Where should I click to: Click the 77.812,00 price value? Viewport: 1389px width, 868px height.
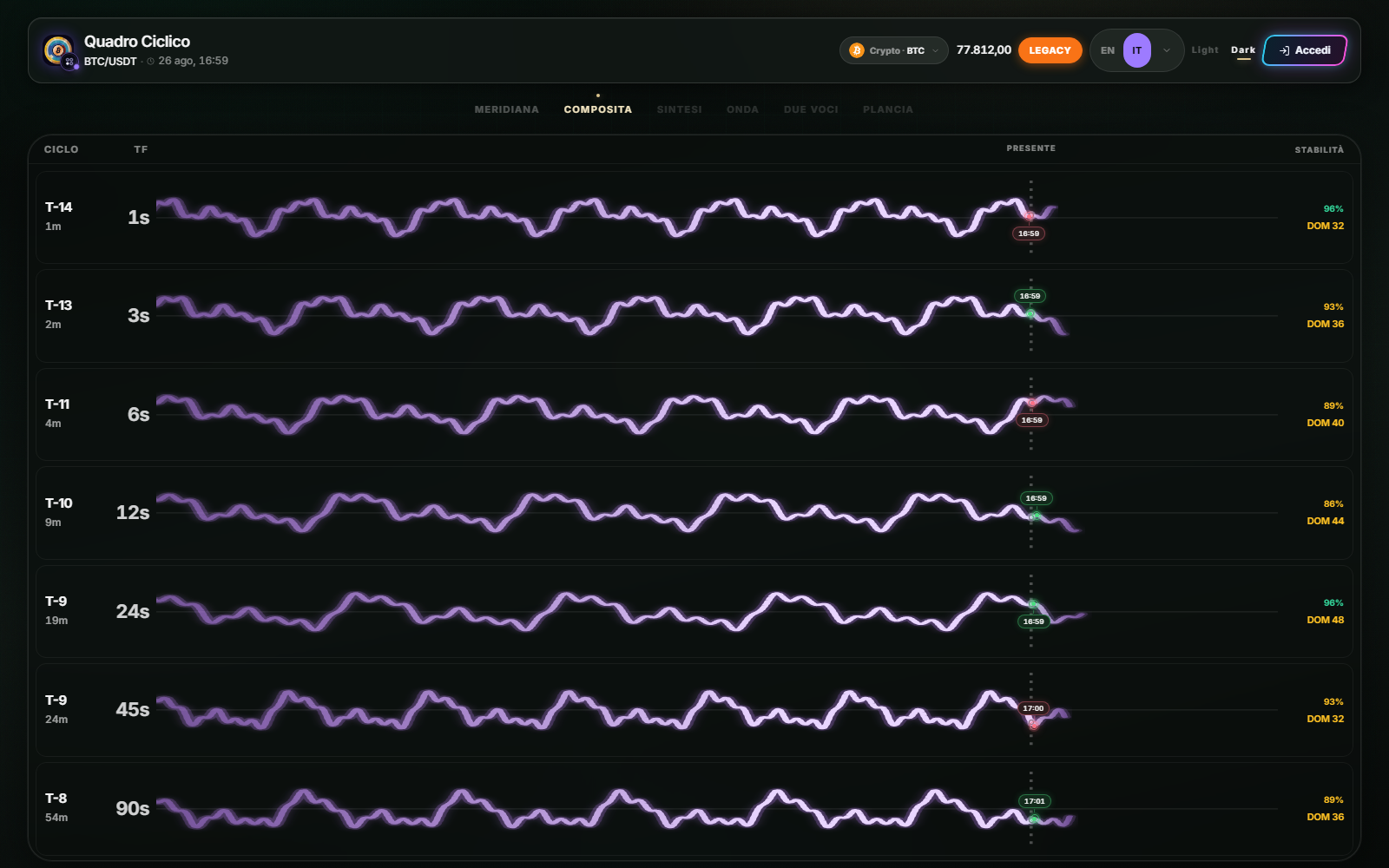click(x=984, y=49)
